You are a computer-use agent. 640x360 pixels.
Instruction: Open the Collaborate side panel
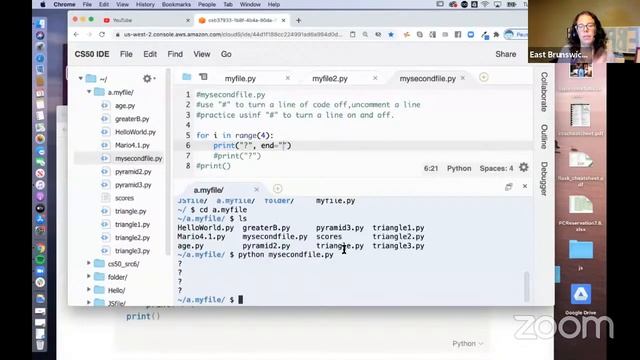point(544,92)
